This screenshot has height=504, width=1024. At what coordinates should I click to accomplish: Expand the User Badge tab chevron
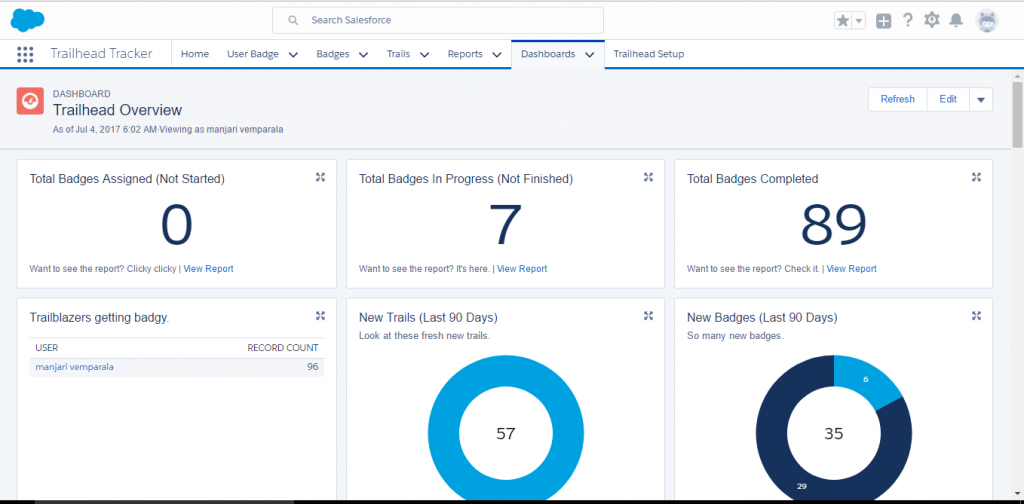[x=293, y=55]
